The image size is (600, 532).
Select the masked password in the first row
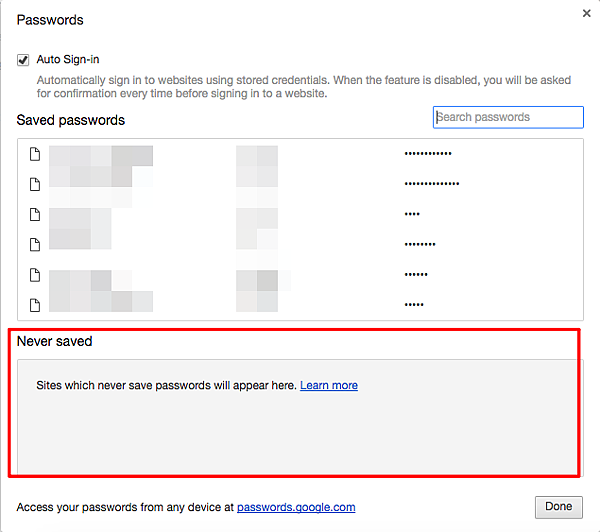point(428,154)
